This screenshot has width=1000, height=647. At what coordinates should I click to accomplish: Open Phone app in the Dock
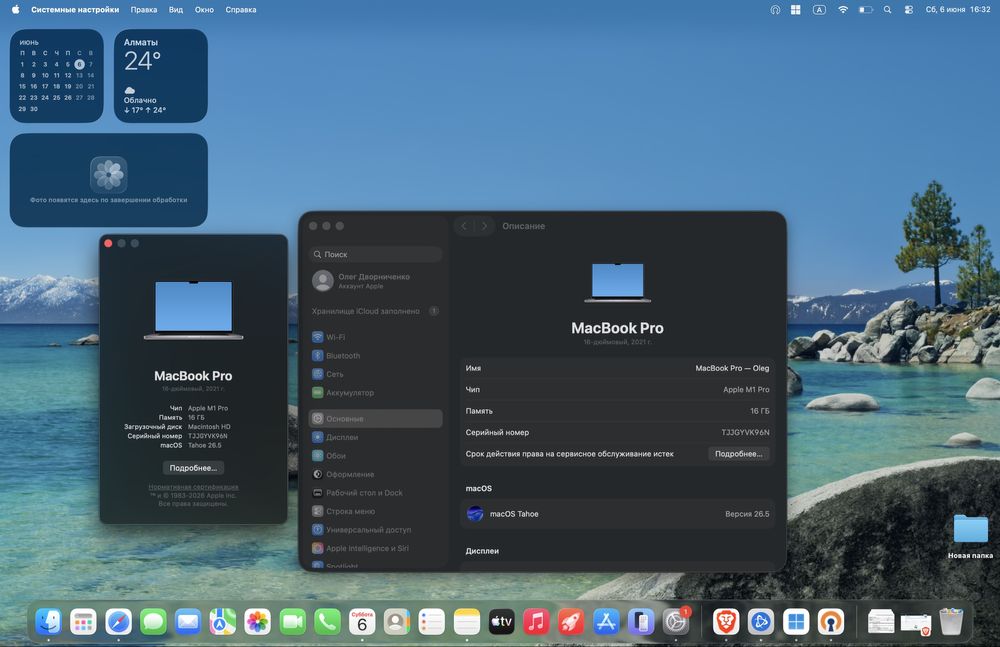327,621
